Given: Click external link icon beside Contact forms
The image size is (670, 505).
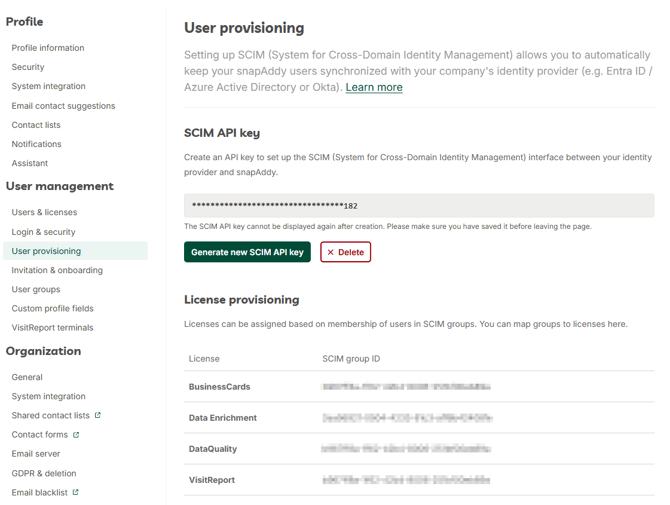Looking at the screenshot, I should (x=76, y=435).
